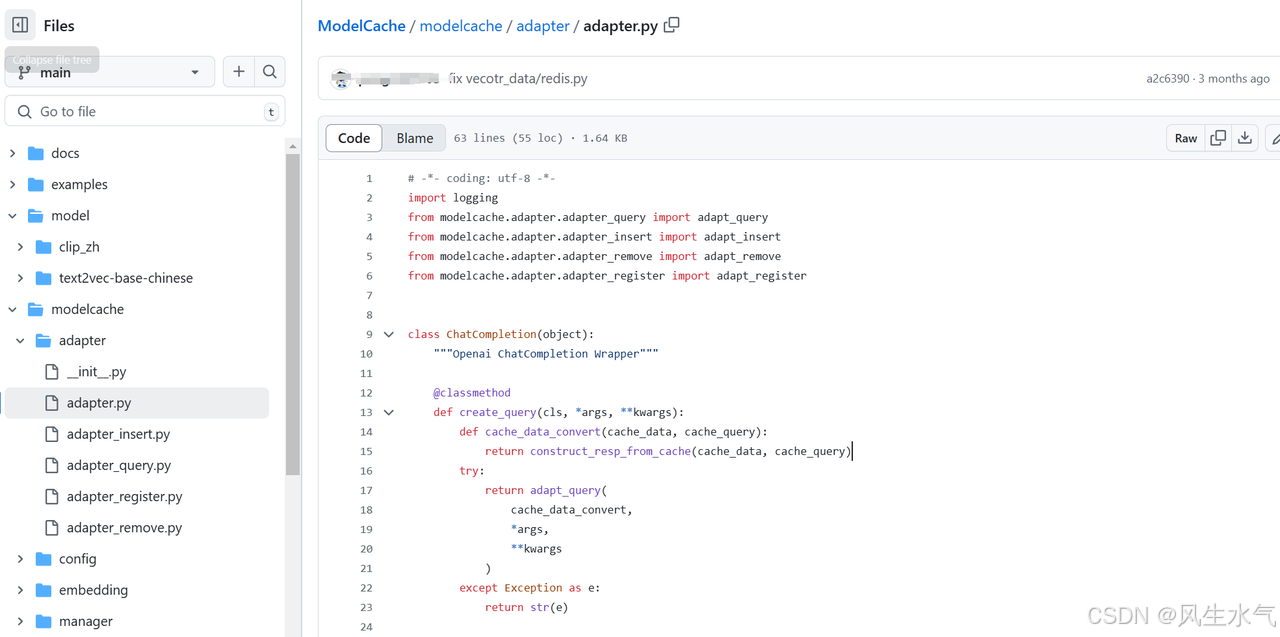Click commit author avatar
The height and width of the screenshot is (637, 1280).
coord(341,78)
